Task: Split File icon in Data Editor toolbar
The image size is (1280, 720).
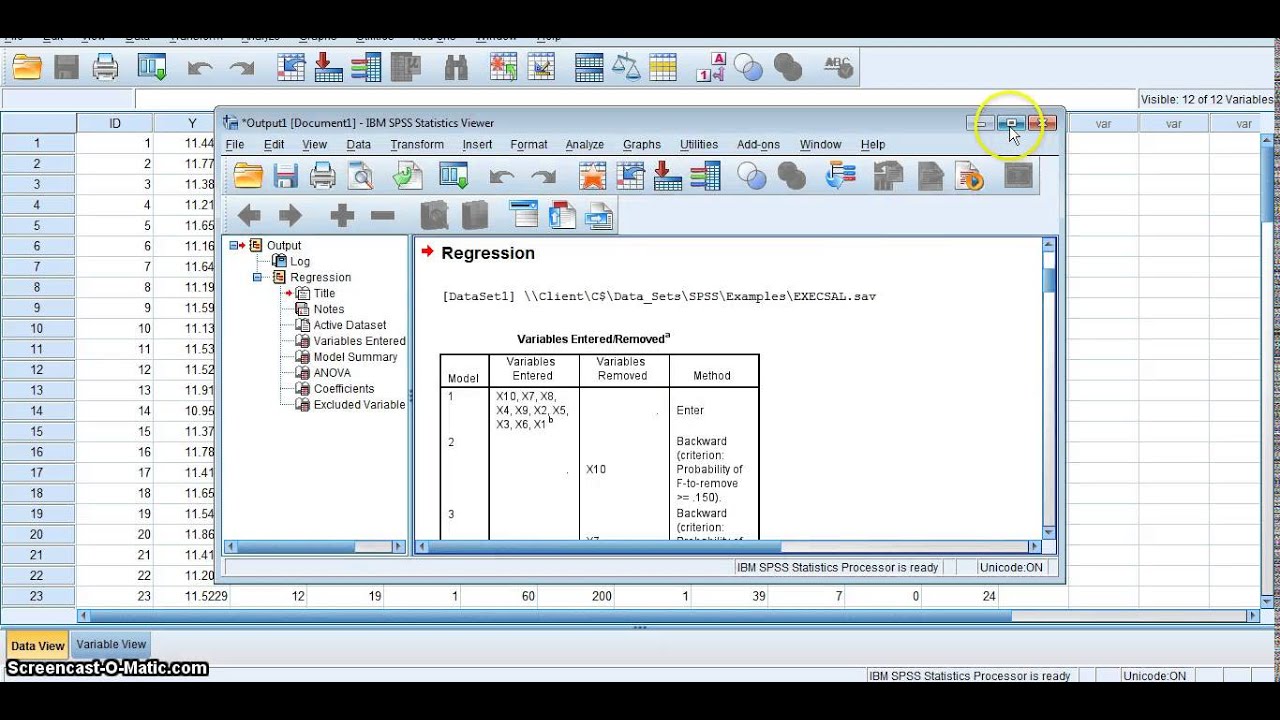Action: coord(589,67)
